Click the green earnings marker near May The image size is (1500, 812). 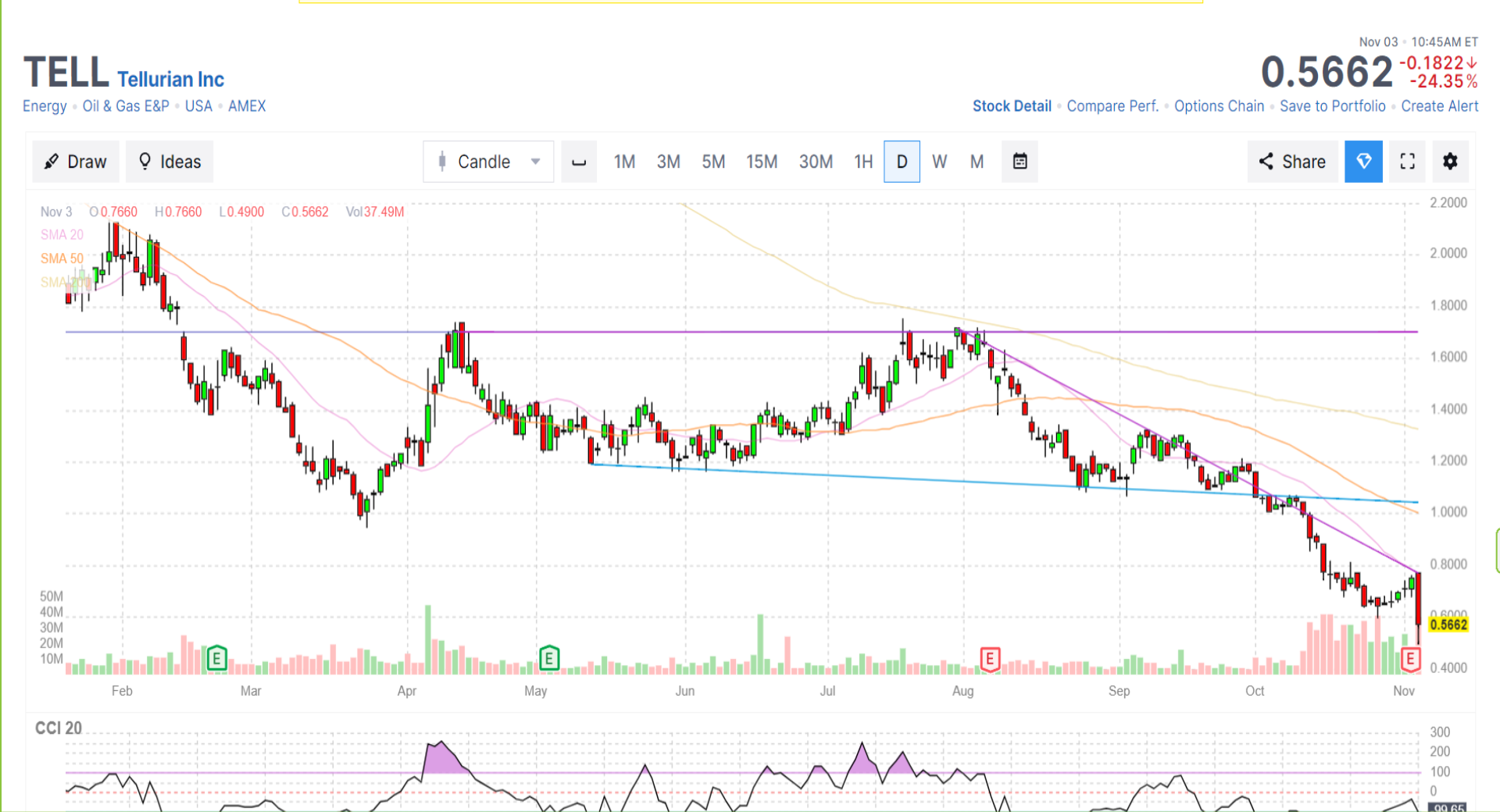[x=549, y=659]
